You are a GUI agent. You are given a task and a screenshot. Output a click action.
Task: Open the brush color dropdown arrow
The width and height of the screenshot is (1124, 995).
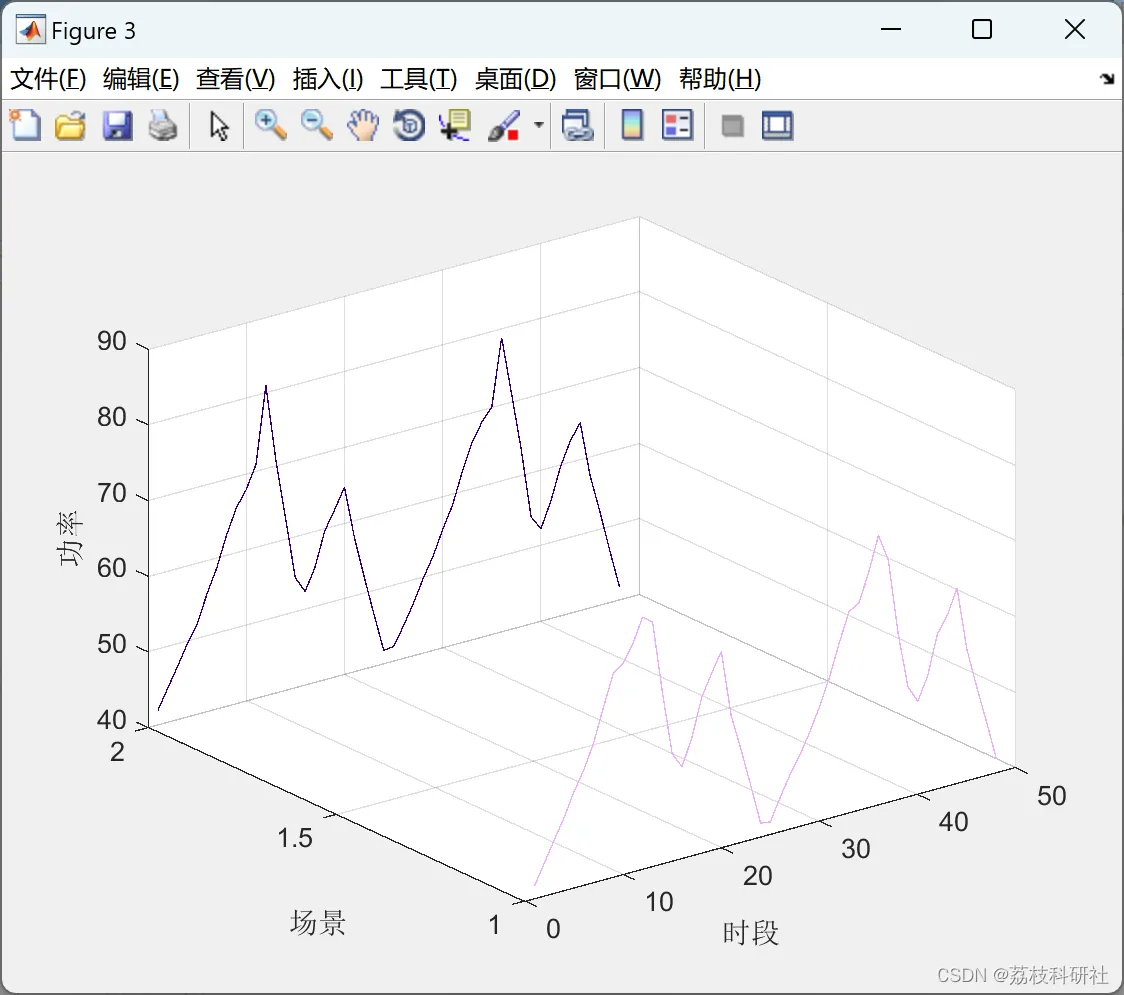click(538, 125)
